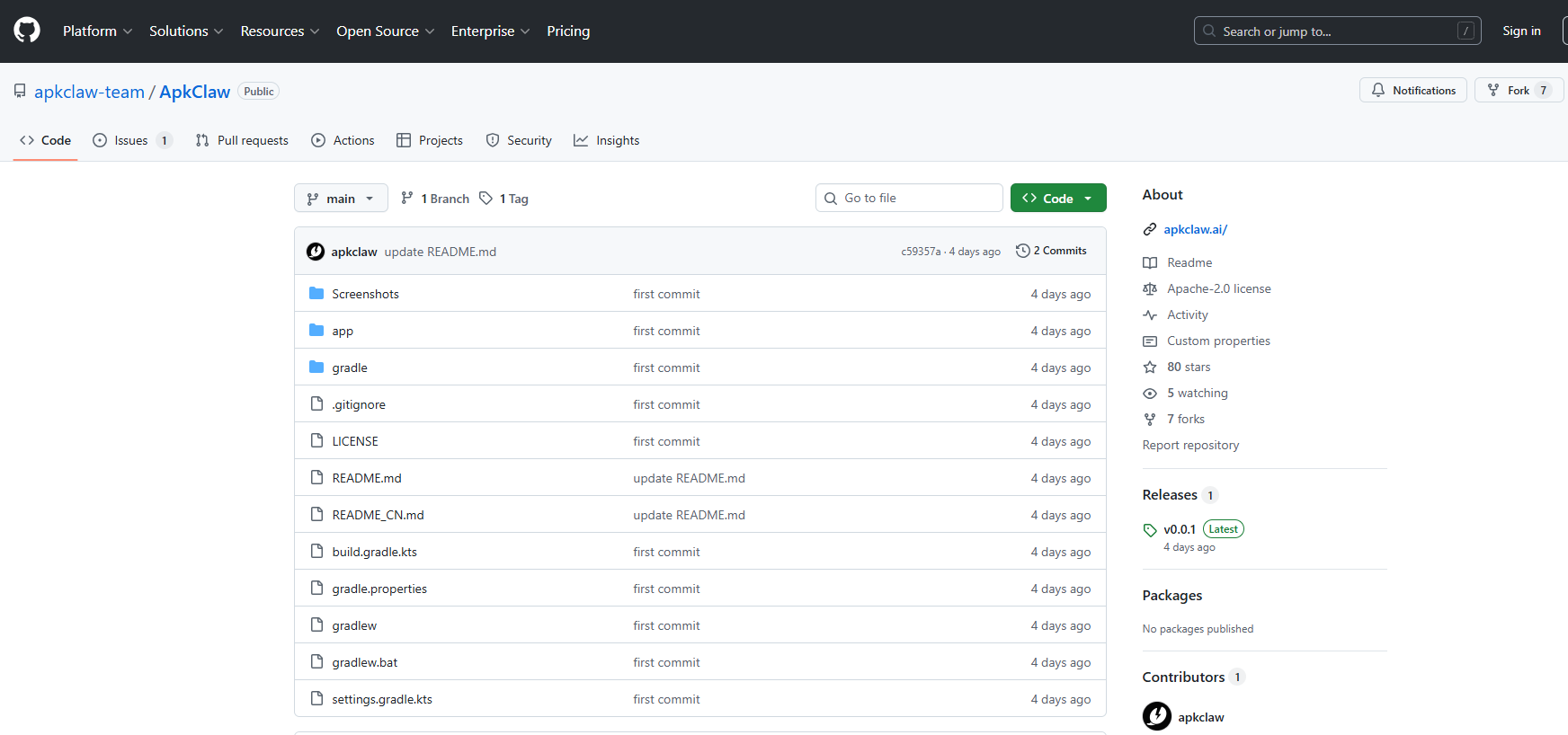Click the Notifications bell icon
Screen dimensions: 1568x735
pos(1378,90)
